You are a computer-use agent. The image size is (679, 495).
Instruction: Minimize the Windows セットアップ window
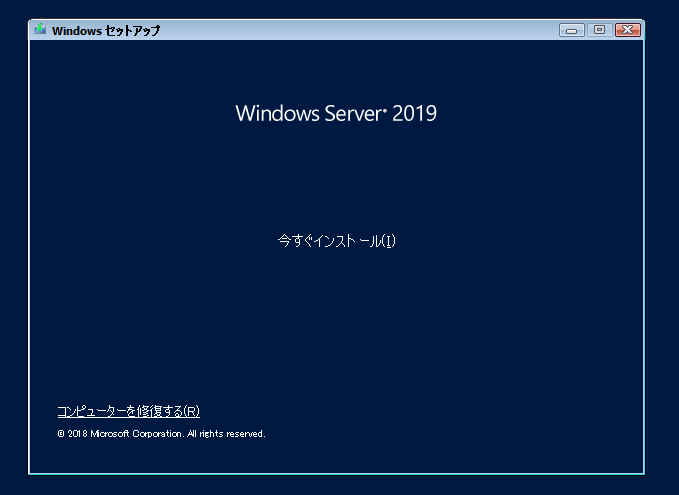572,30
